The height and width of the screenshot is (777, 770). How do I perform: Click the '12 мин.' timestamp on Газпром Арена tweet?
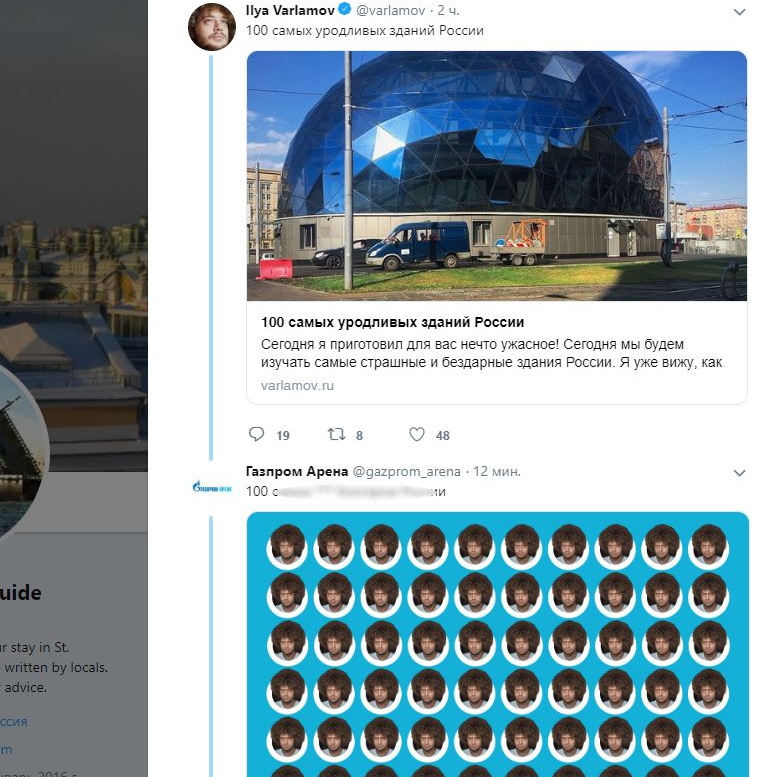click(x=497, y=472)
